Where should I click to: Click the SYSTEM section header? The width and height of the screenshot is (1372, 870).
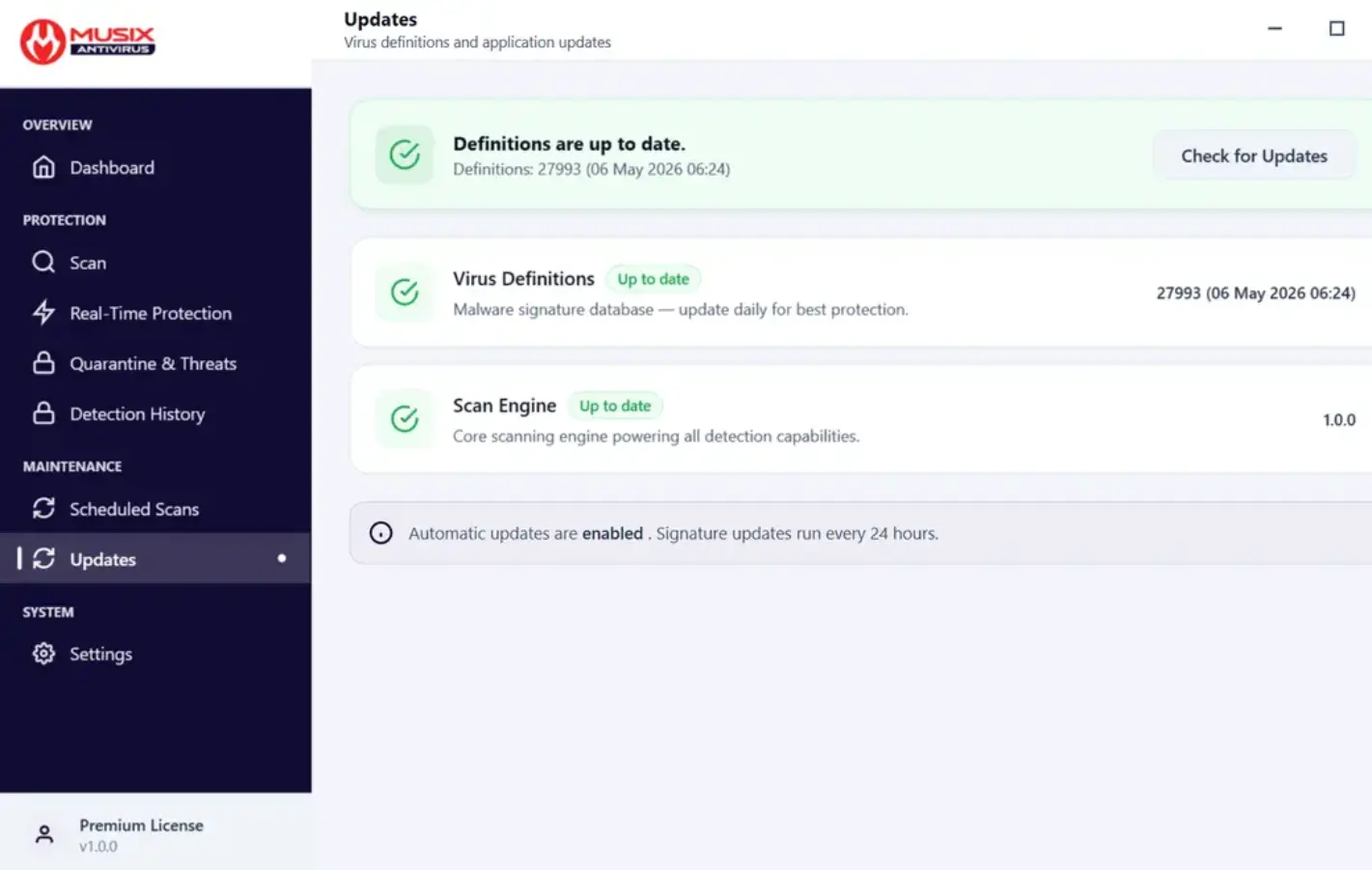(x=48, y=612)
